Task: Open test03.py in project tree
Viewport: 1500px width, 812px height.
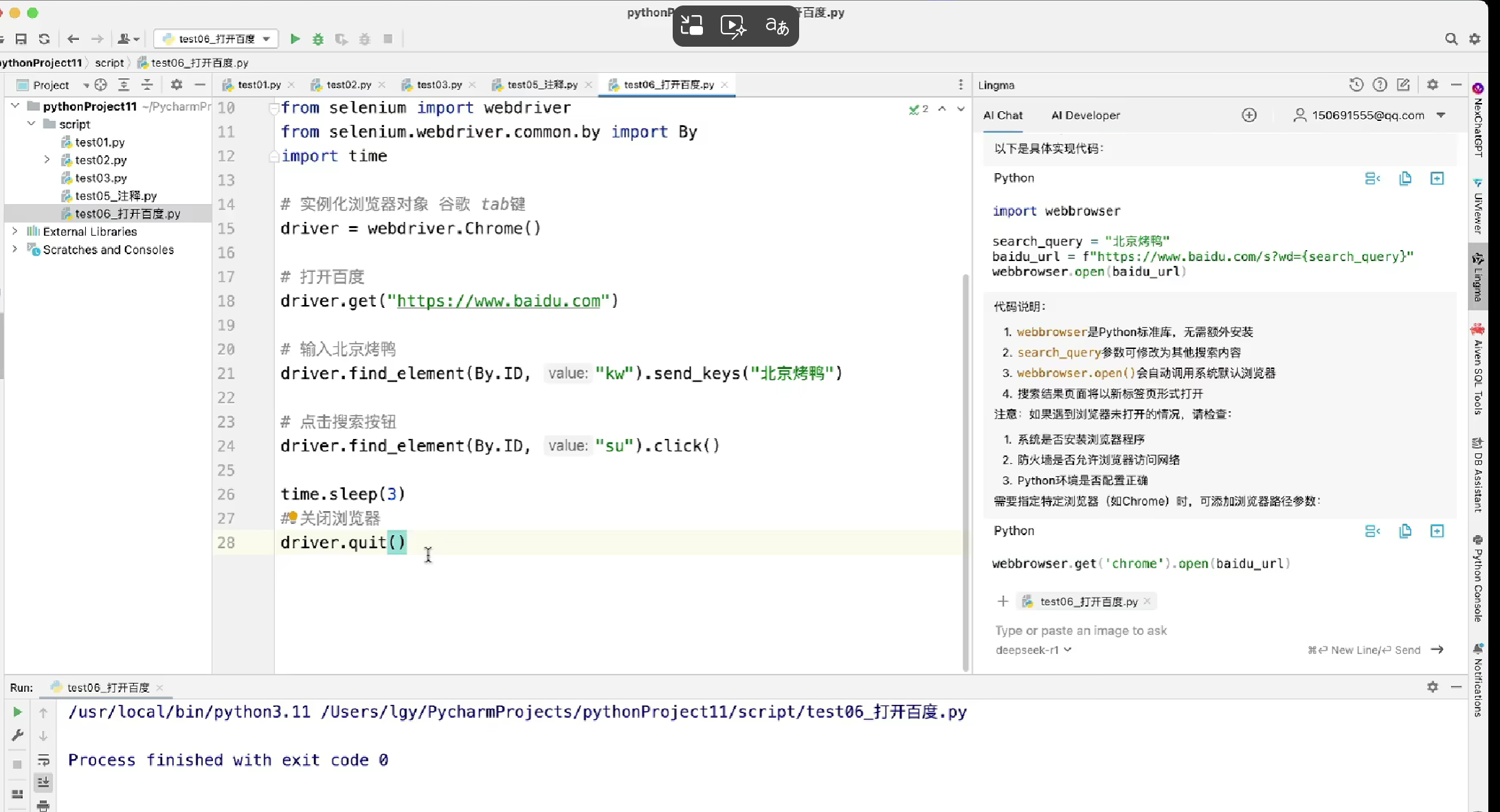Action: click(101, 178)
